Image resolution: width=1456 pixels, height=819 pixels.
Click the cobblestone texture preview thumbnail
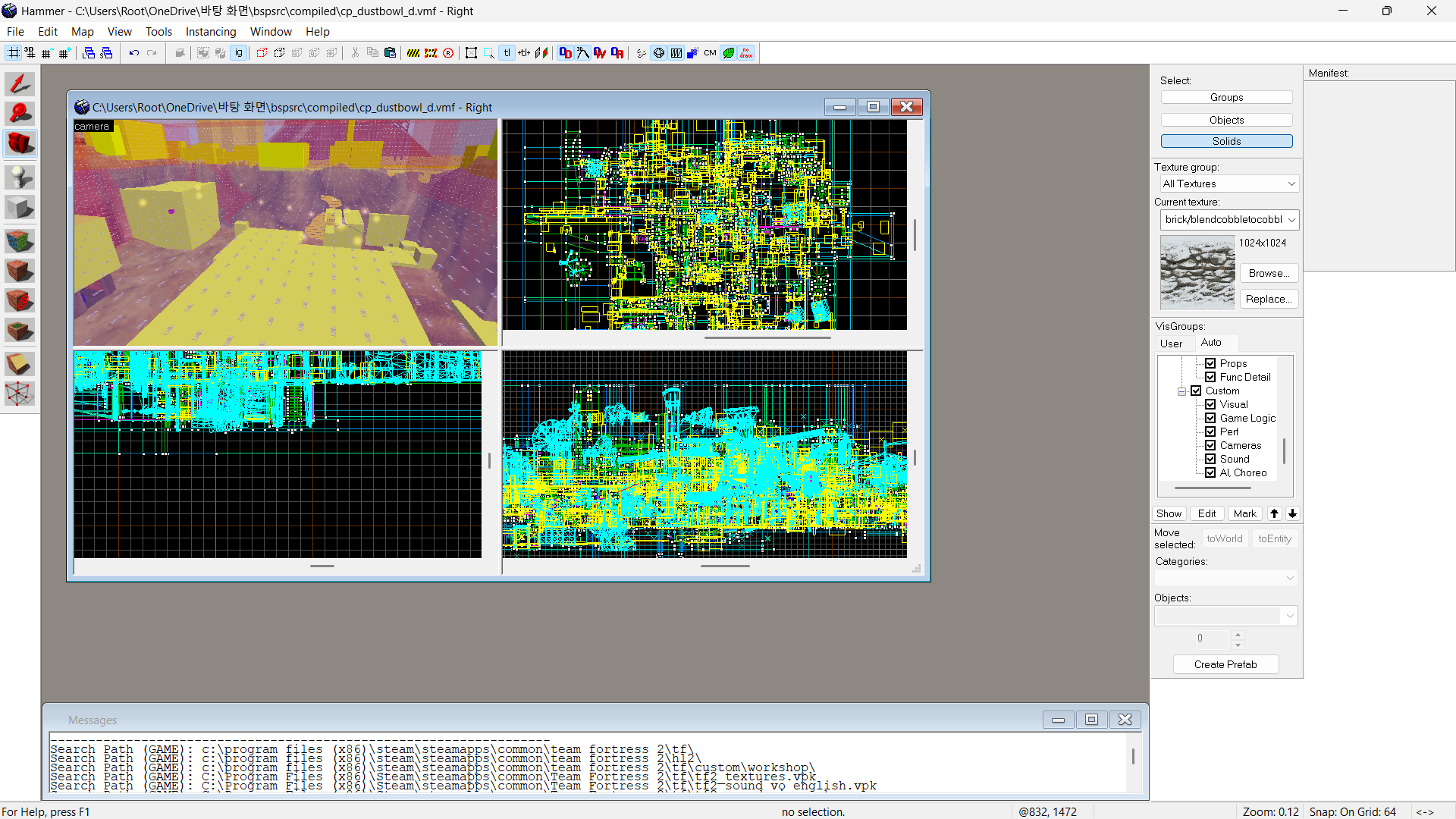tap(1197, 273)
